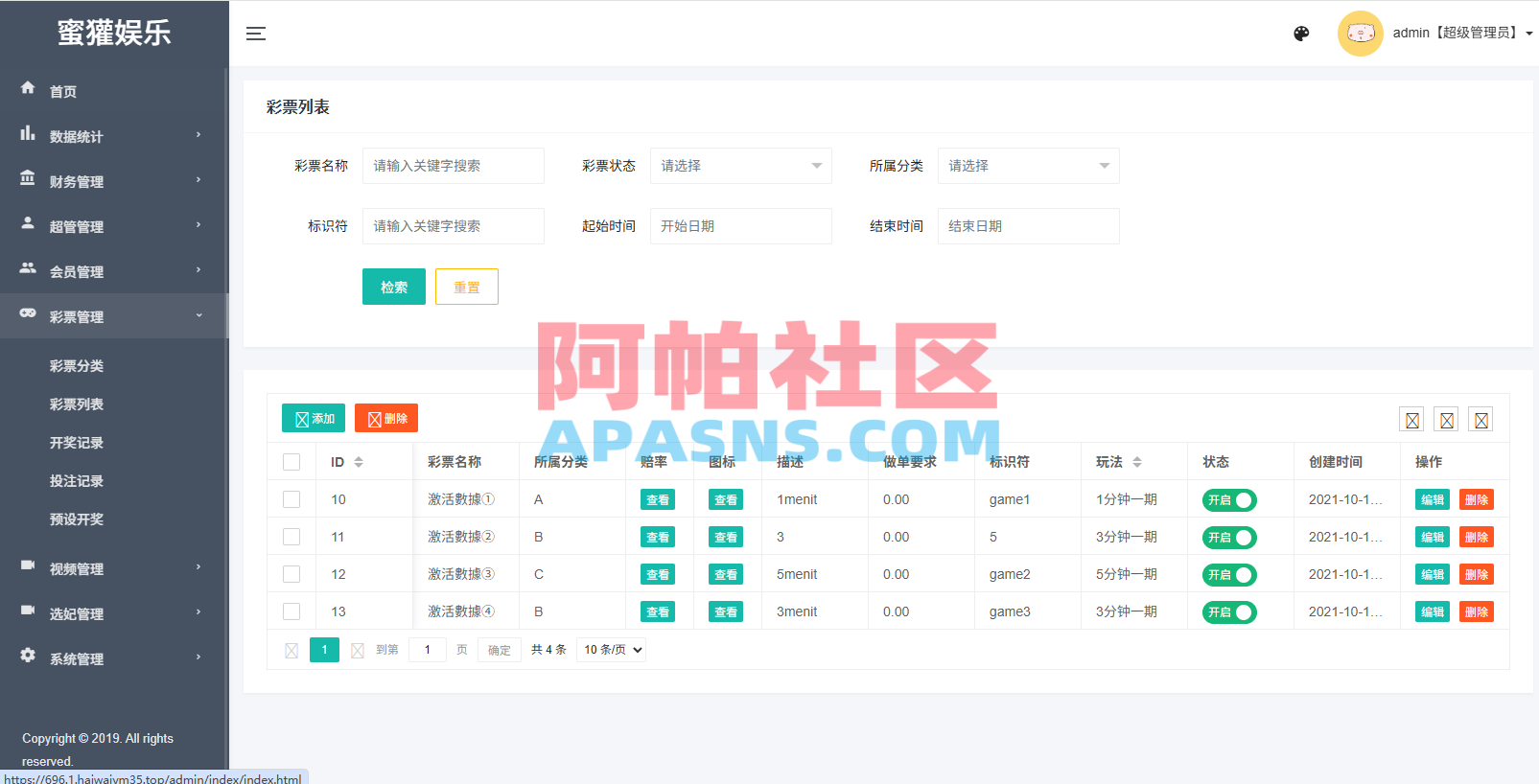Click first table tool icon above 操作
This screenshot has width=1539, height=784.
click(x=1412, y=420)
